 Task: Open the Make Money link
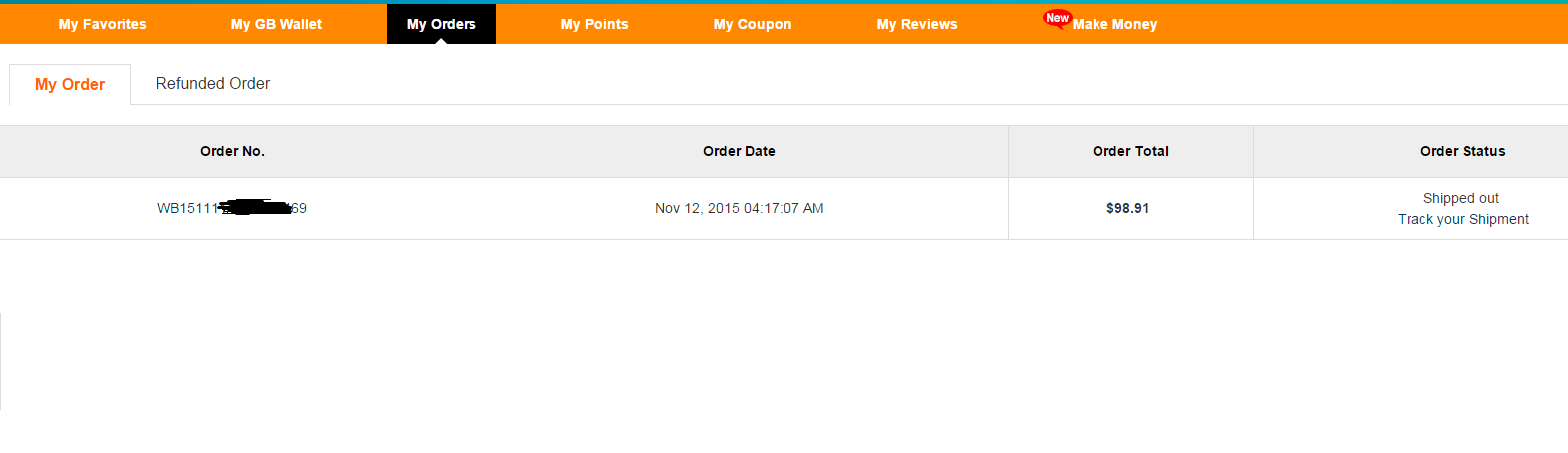tap(1114, 24)
